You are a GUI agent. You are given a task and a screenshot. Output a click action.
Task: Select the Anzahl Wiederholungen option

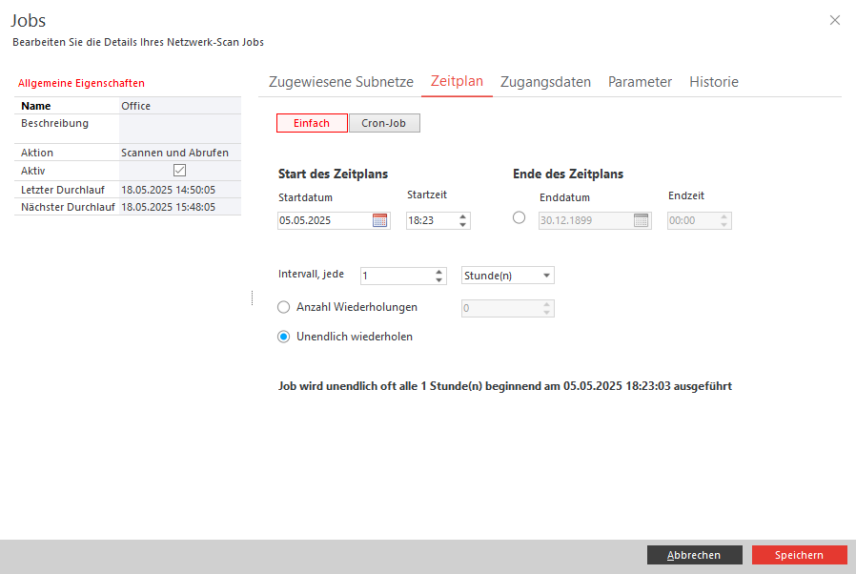(x=284, y=308)
